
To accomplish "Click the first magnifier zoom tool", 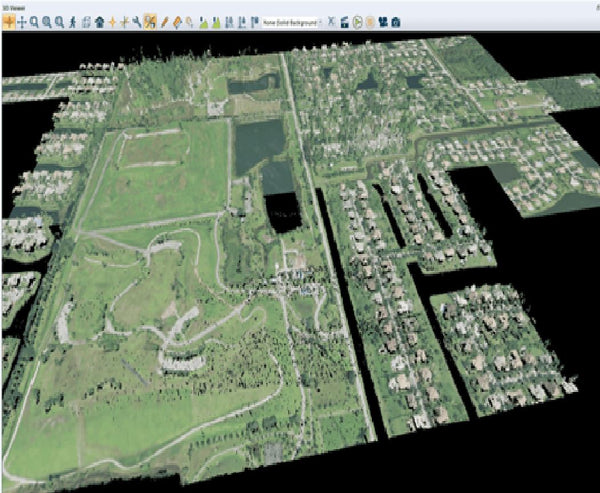I will 34,20.
